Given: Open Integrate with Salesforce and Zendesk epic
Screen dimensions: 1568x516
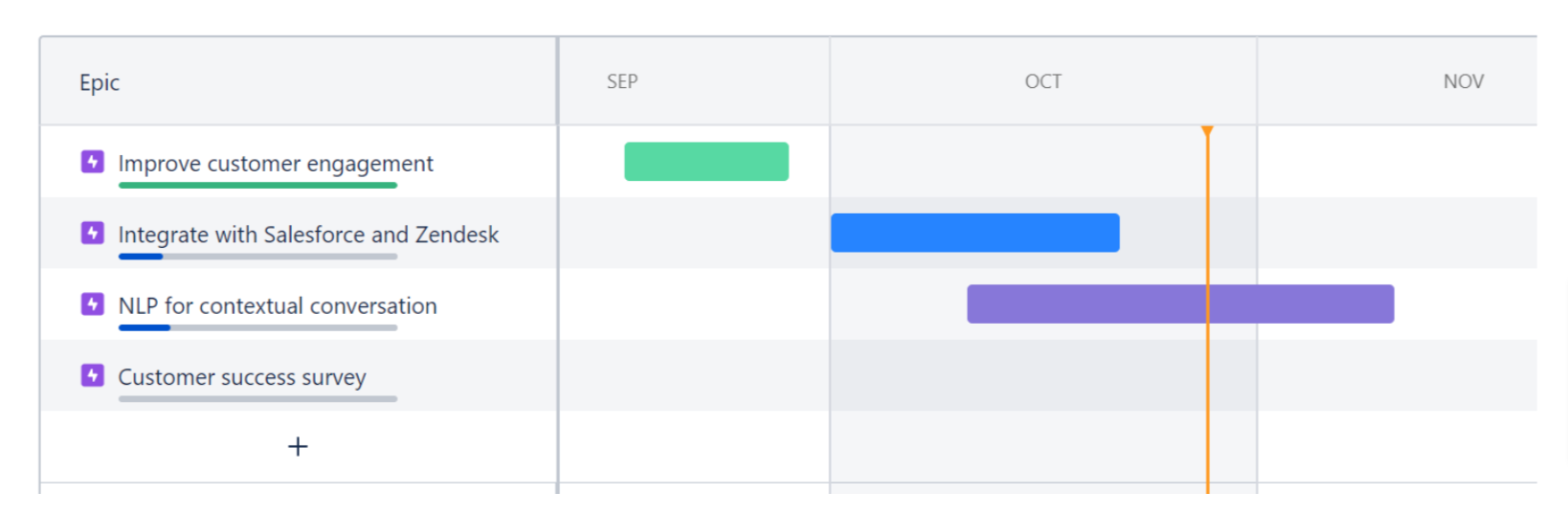Looking at the screenshot, I should 308,235.
